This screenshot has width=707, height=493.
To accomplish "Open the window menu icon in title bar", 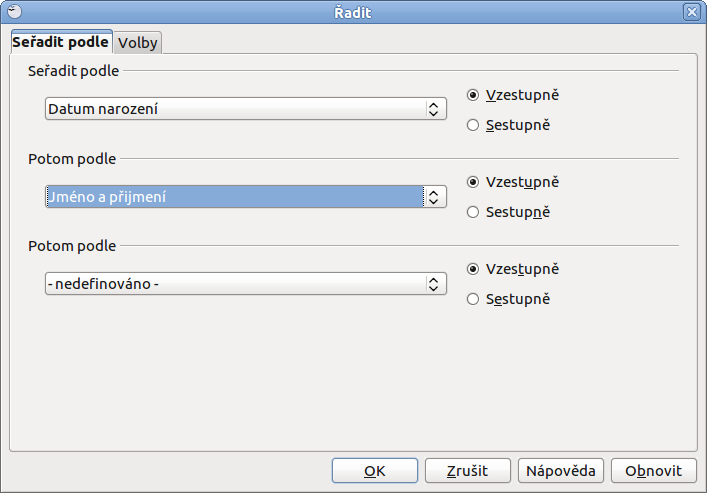I will click(x=14, y=12).
